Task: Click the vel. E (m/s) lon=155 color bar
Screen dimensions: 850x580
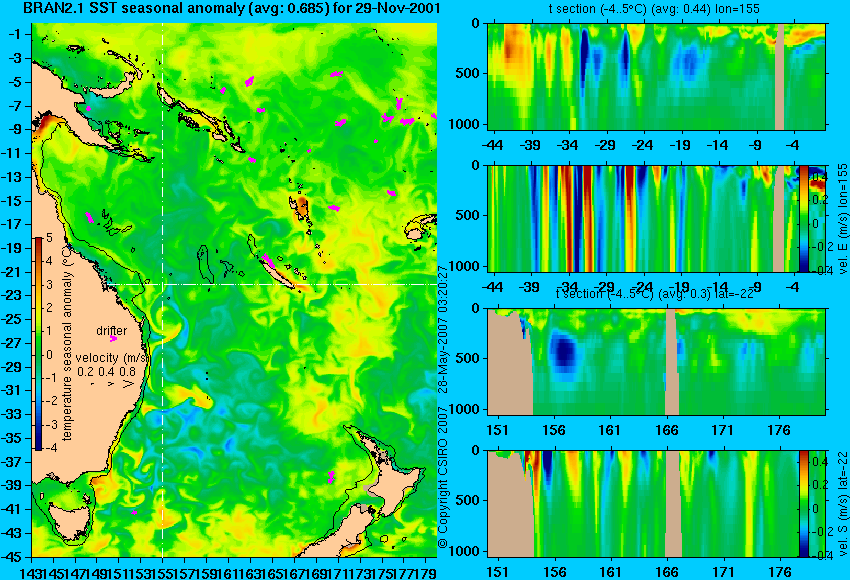Action: pyautogui.click(x=803, y=219)
